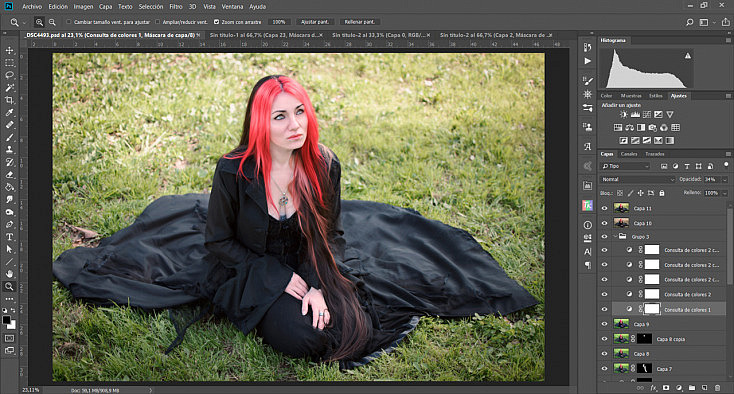Collapse the Grupo 3 layer group
Image resolution: width=734 pixels, height=394 pixels.
point(615,237)
